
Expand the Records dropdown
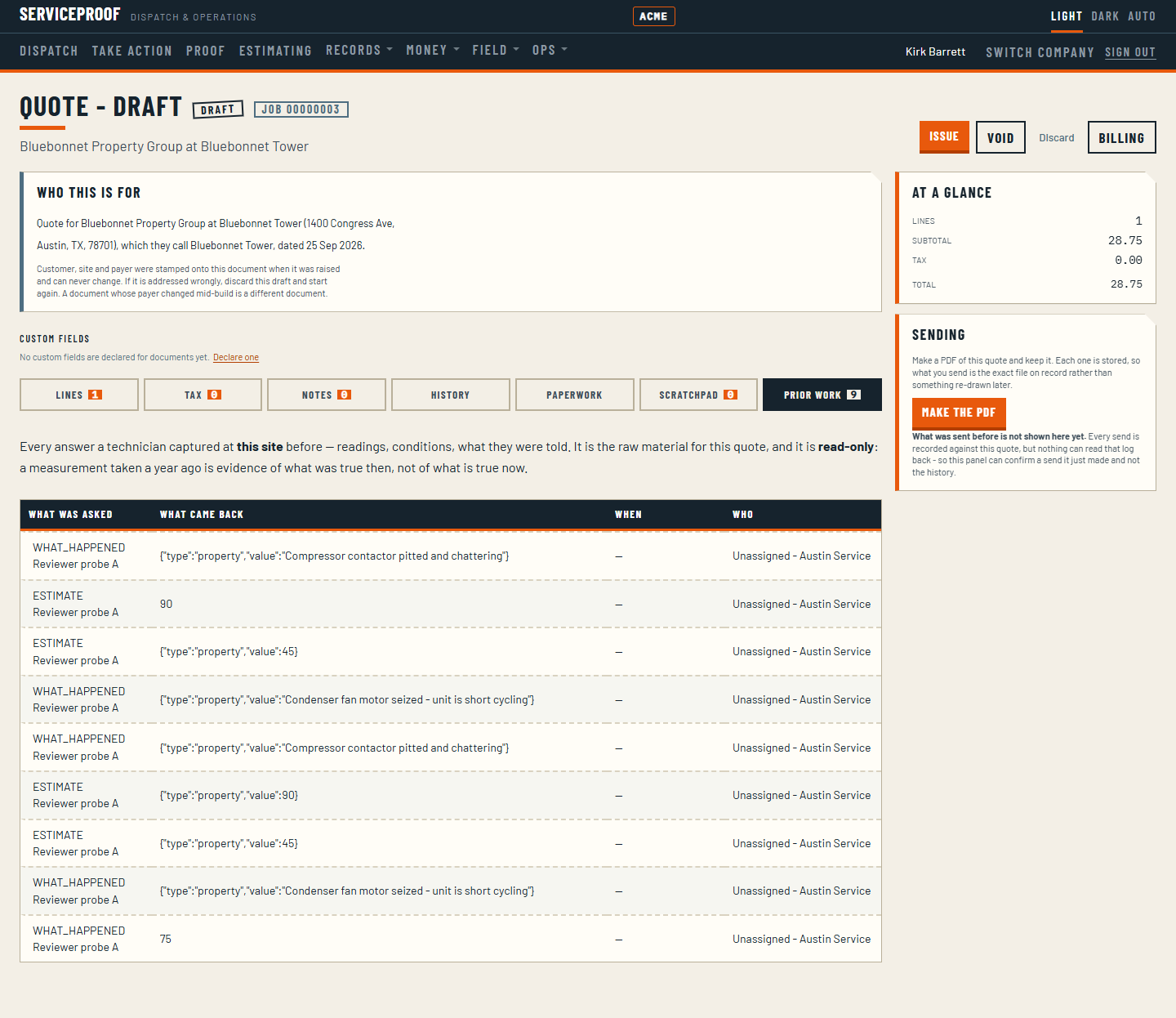point(359,50)
